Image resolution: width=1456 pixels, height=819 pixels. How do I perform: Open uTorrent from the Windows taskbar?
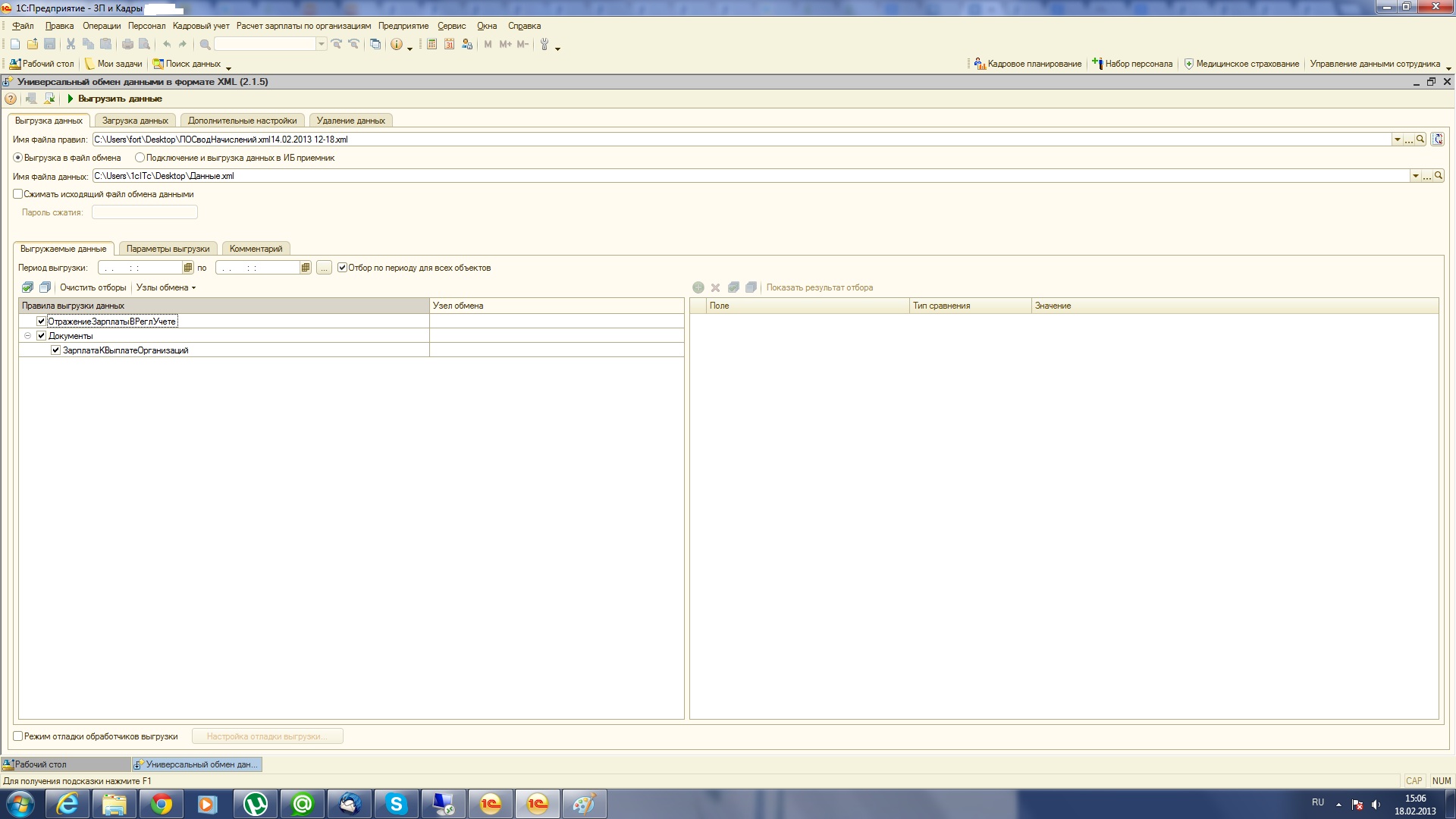tap(255, 804)
